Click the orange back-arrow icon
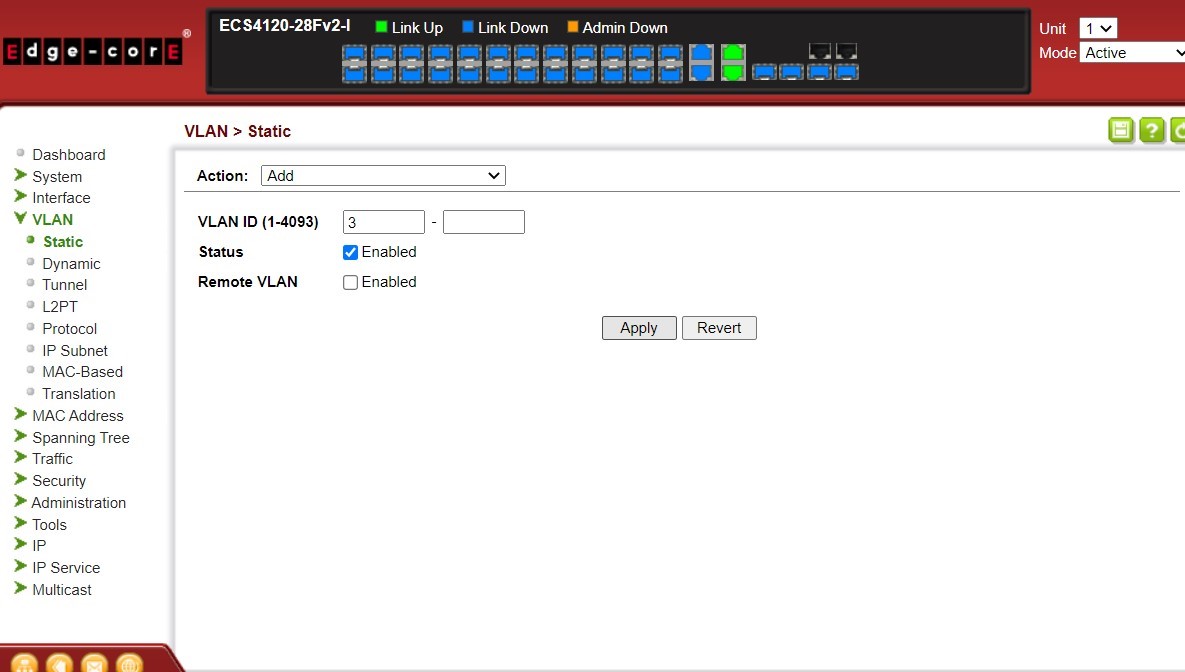The width and height of the screenshot is (1185, 672). tap(59, 664)
